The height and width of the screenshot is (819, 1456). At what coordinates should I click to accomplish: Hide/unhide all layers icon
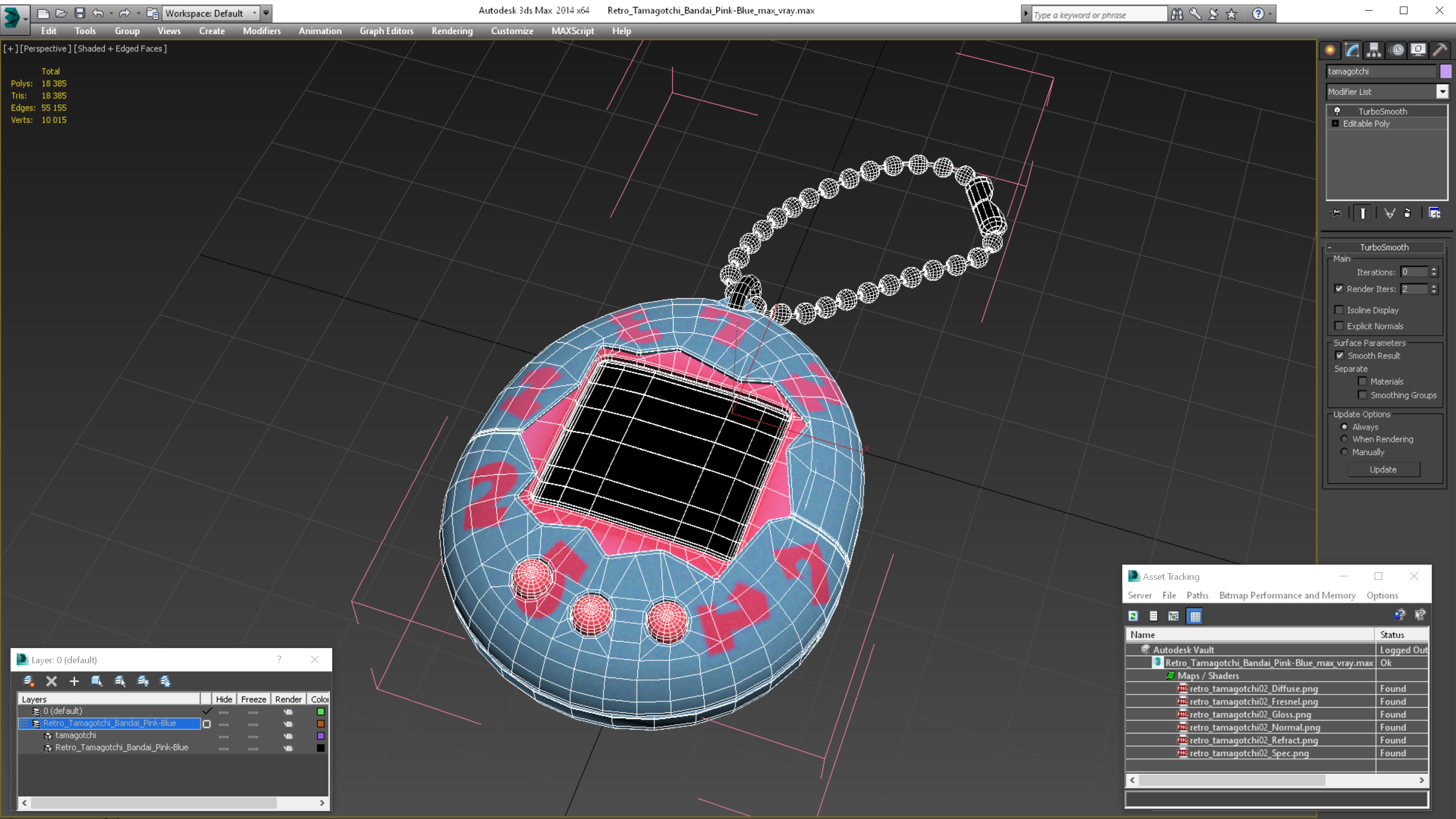coord(143,681)
